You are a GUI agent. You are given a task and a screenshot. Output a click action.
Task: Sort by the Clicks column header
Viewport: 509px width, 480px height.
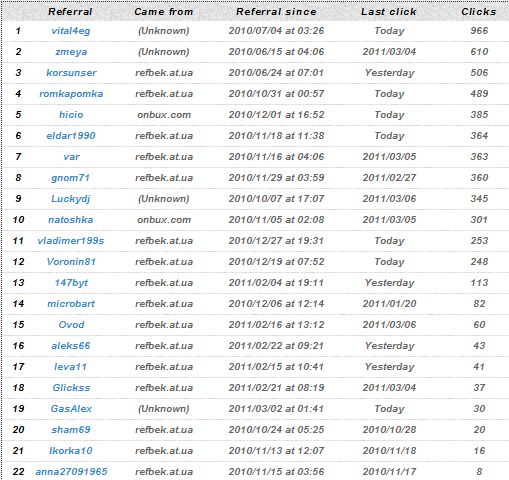(x=479, y=12)
